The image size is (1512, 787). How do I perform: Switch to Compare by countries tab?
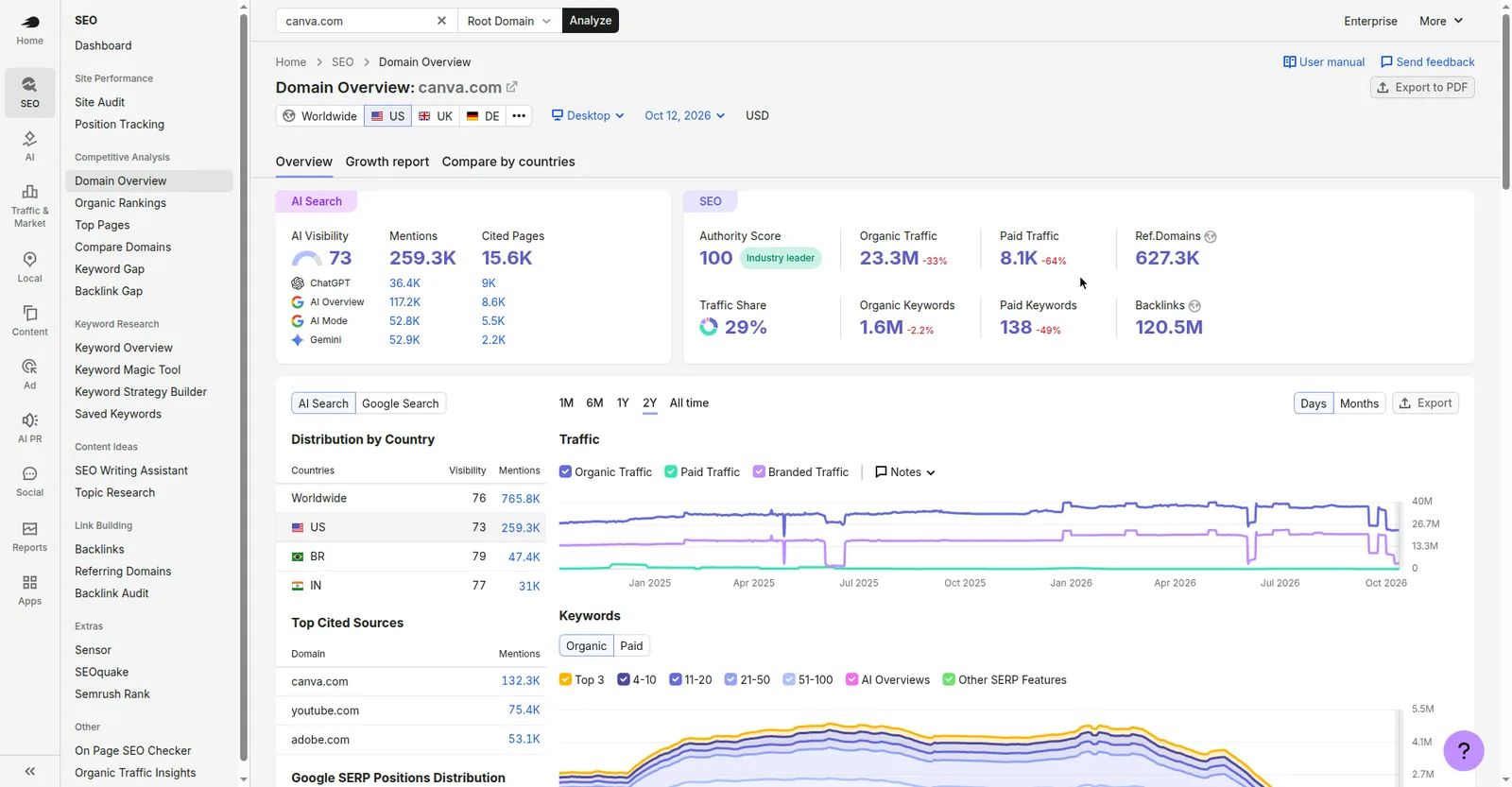(x=508, y=162)
